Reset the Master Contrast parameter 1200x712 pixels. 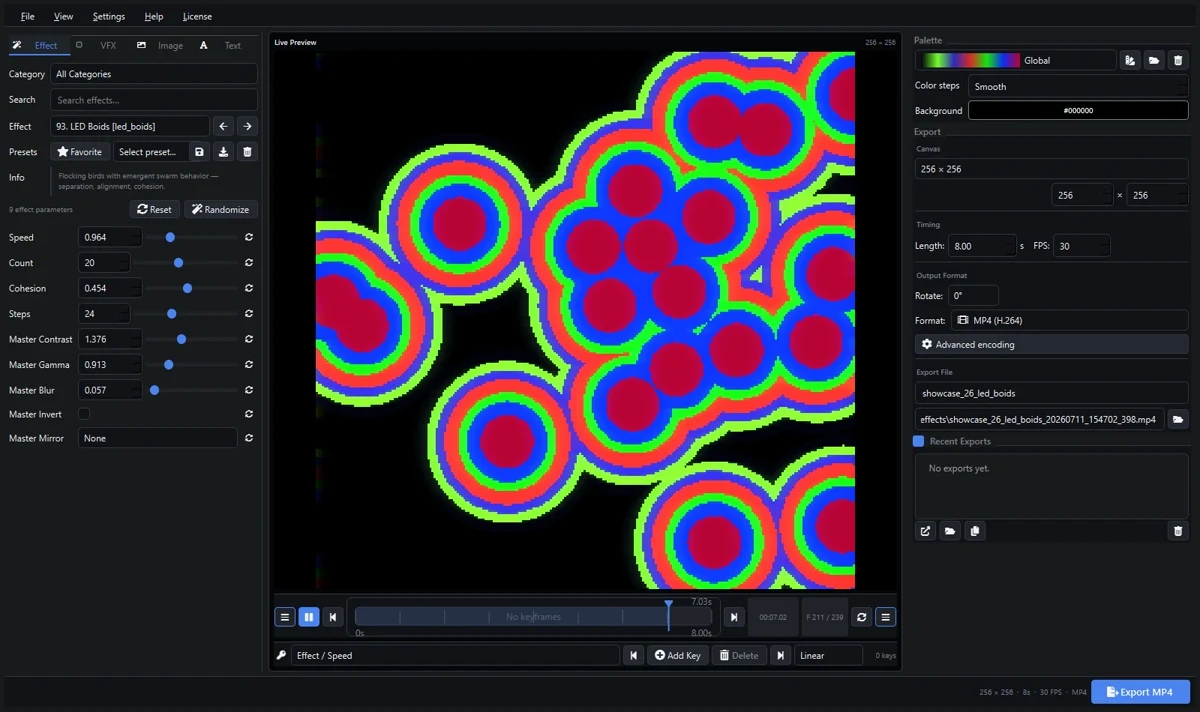coord(248,339)
